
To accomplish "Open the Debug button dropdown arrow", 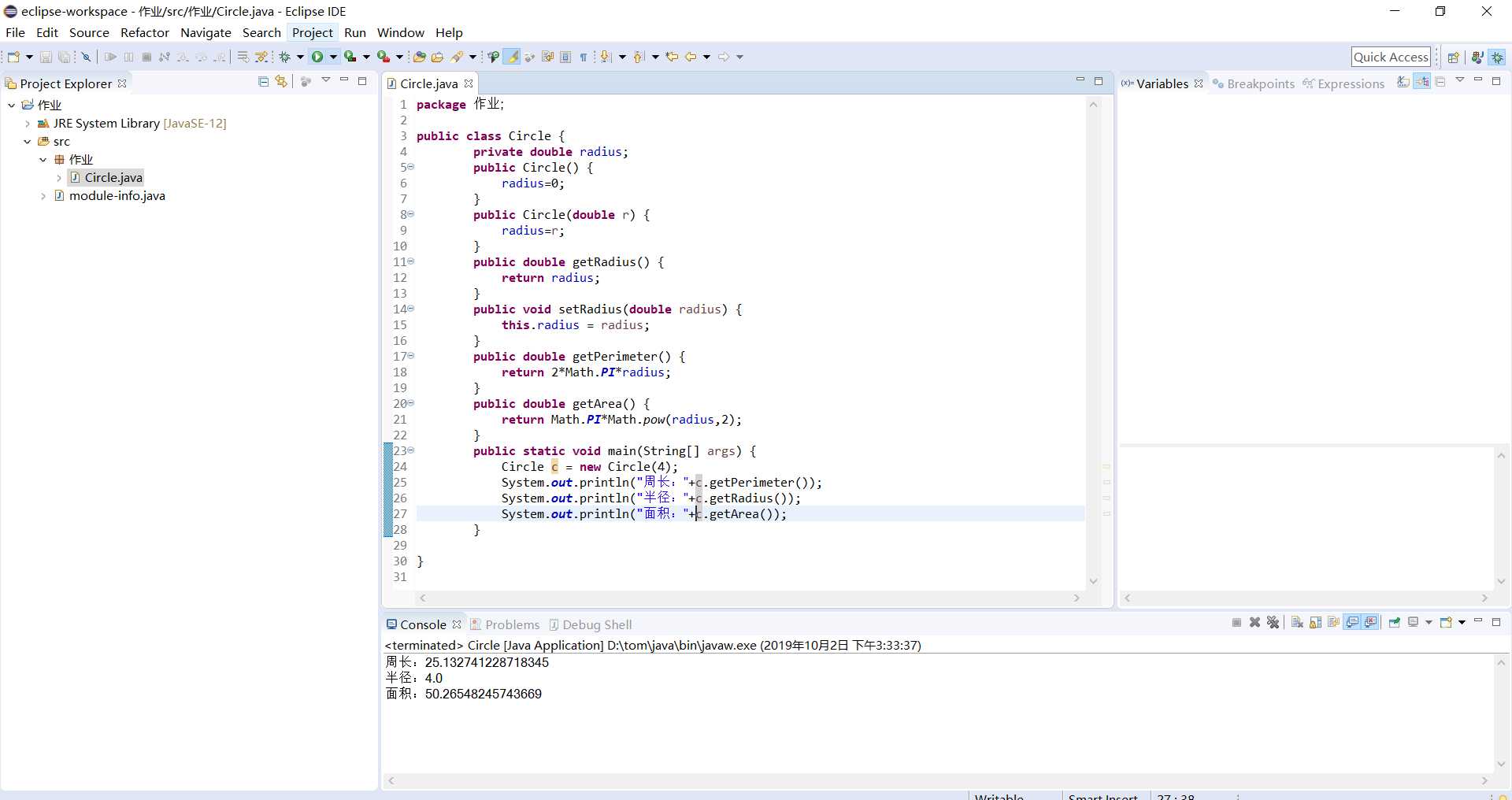I will coord(300,57).
